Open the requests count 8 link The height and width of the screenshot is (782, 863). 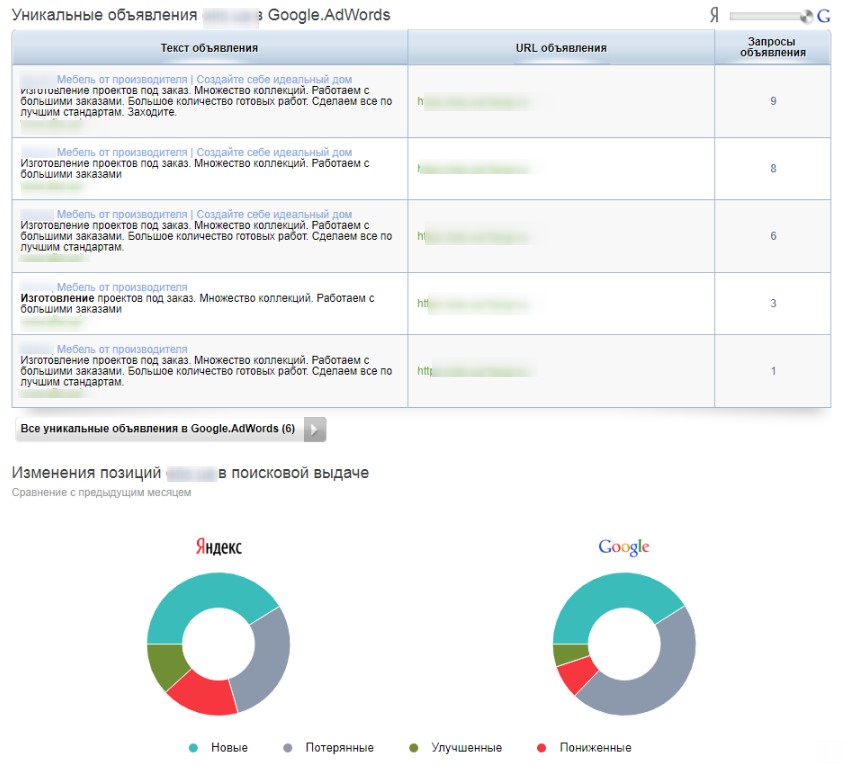tap(773, 168)
